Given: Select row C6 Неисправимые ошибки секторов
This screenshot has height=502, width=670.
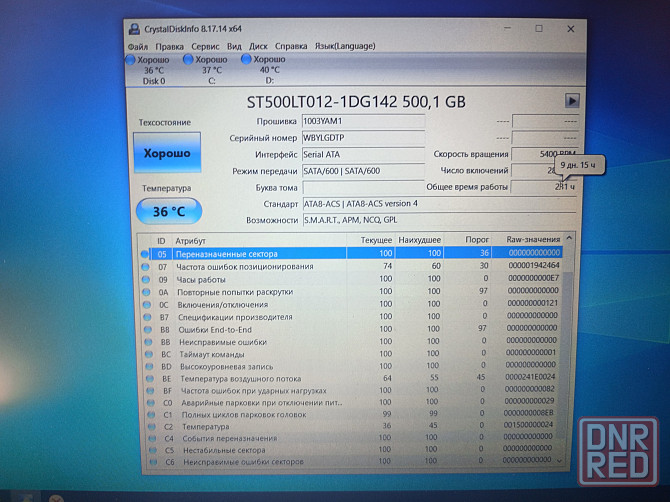Looking at the screenshot, I should click(350, 461).
